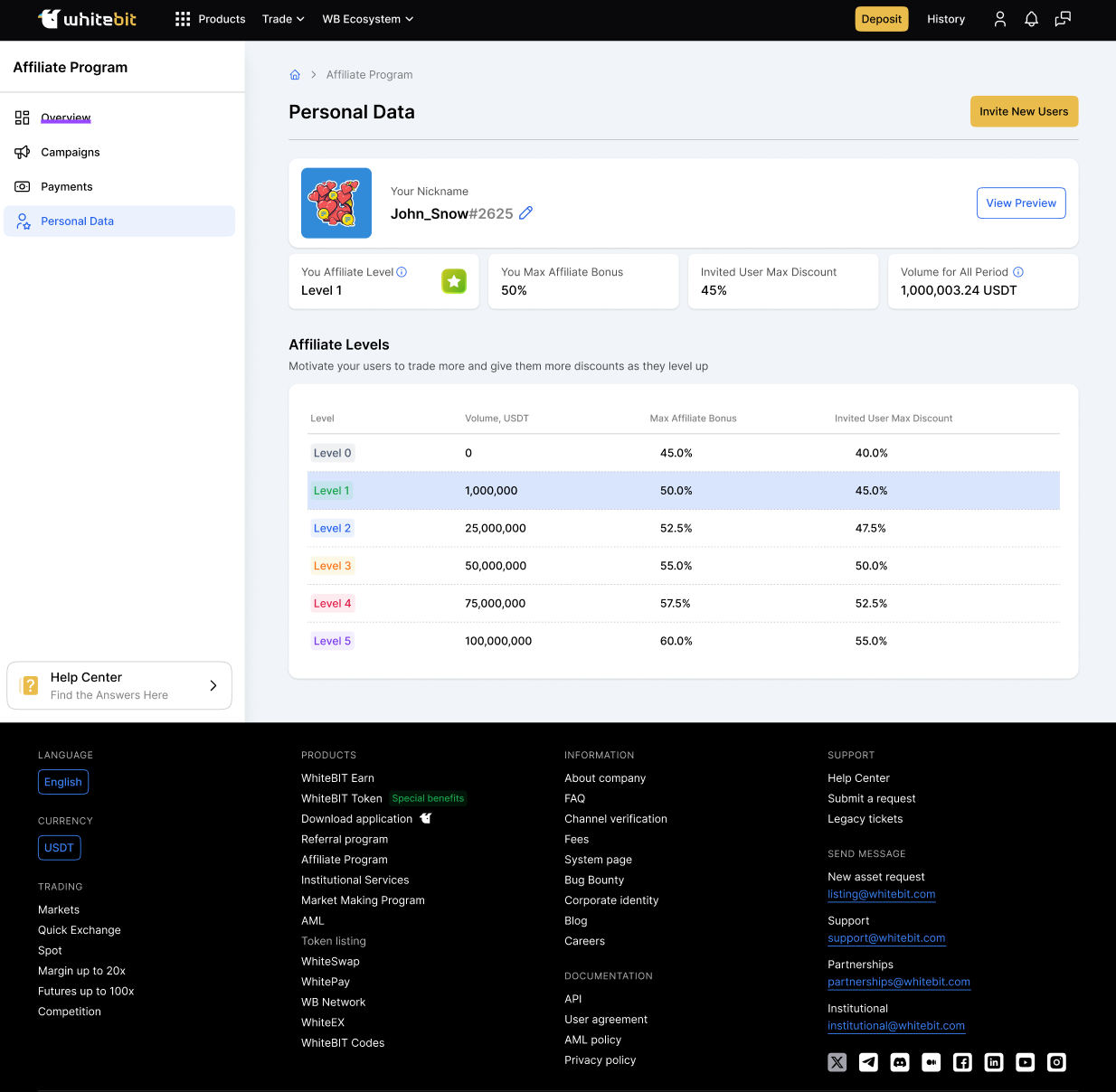The image size is (1116, 1092).
Task: Open the user account profile icon
Action: tap(999, 19)
